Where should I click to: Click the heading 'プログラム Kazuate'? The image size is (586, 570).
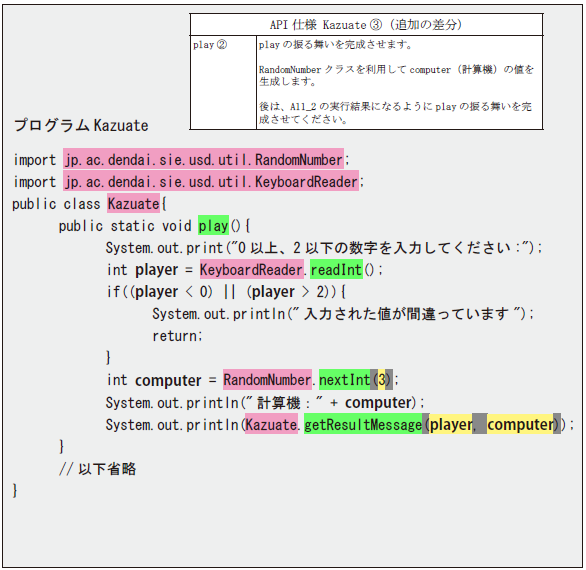81,125
